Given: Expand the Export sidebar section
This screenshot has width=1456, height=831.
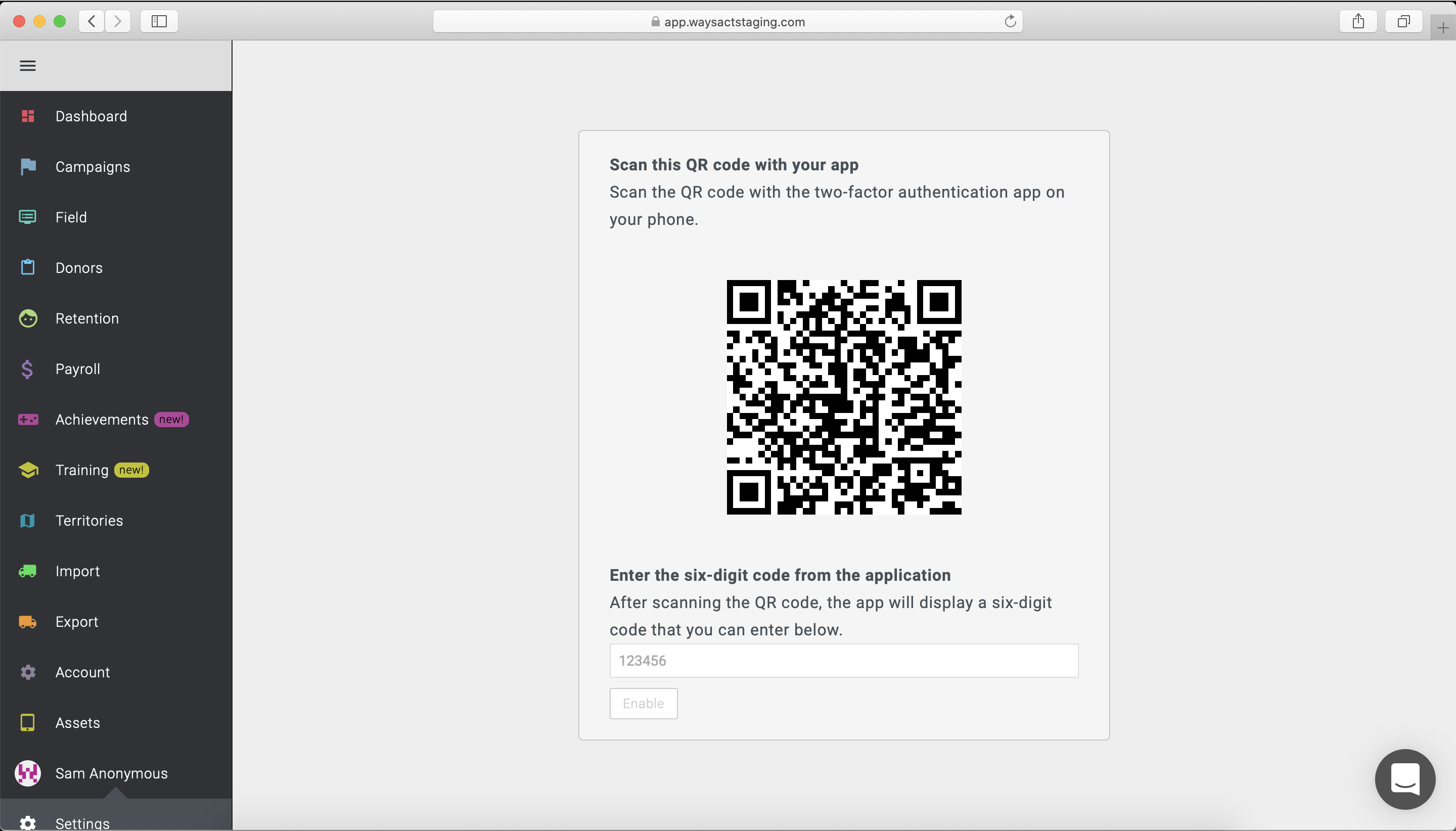Looking at the screenshot, I should 76,621.
